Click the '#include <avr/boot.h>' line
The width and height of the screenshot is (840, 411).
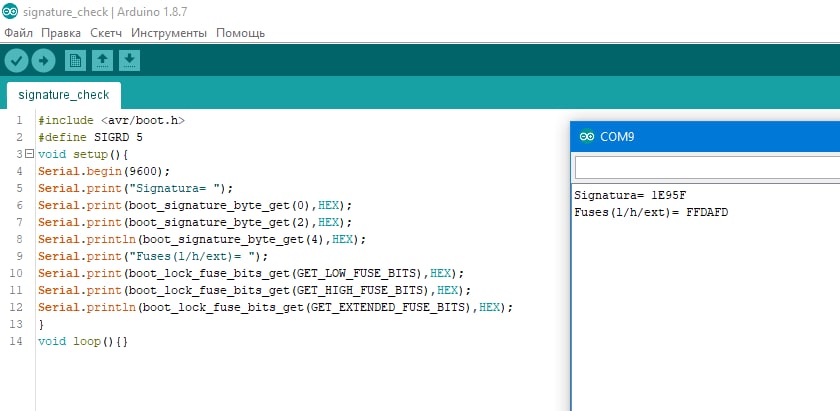(x=111, y=121)
